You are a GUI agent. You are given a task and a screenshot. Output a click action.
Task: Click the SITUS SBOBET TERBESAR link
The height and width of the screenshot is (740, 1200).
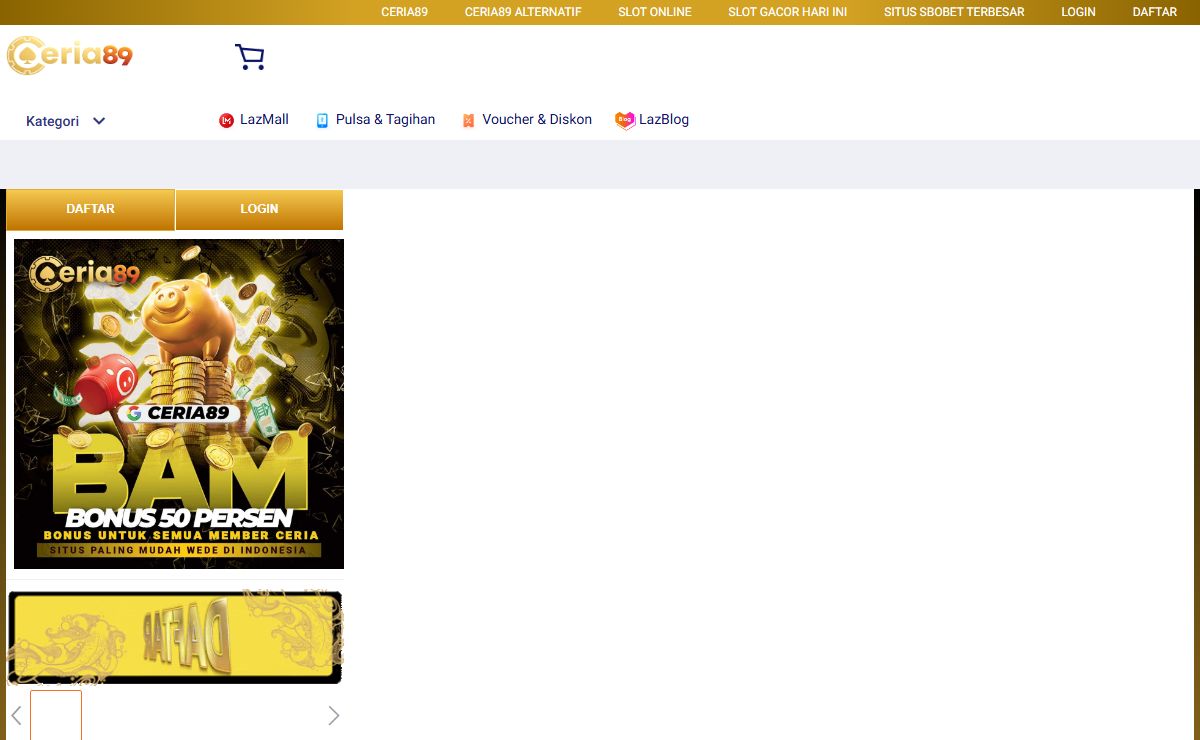[x=954, y=12]
